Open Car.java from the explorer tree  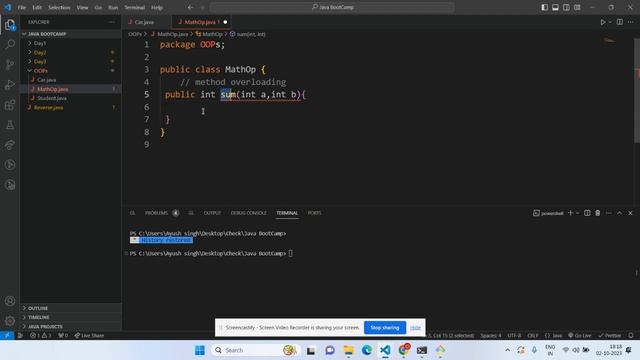point(47,80)
